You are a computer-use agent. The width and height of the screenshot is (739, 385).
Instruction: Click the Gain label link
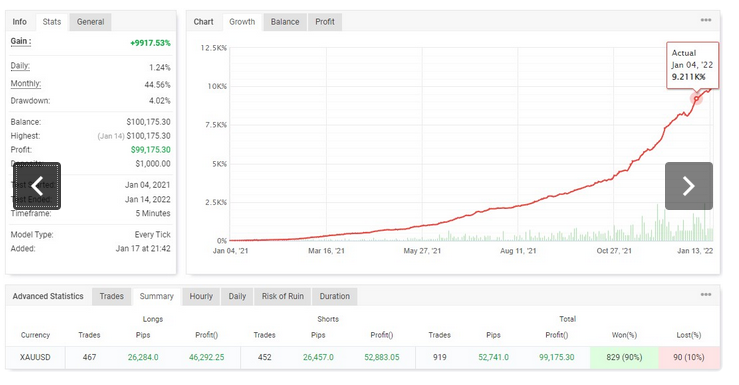pyautogui.click(x=21, y=41)
